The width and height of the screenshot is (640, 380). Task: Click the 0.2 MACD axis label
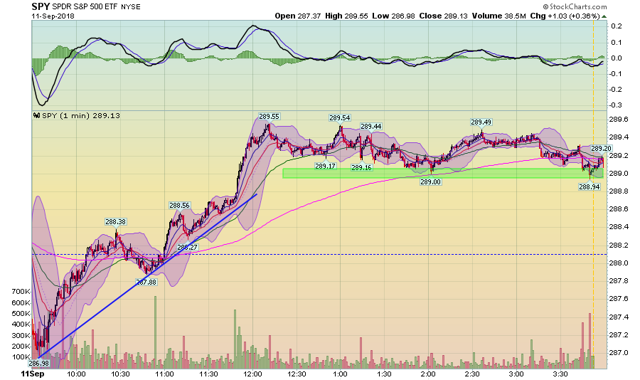point(617,27)
